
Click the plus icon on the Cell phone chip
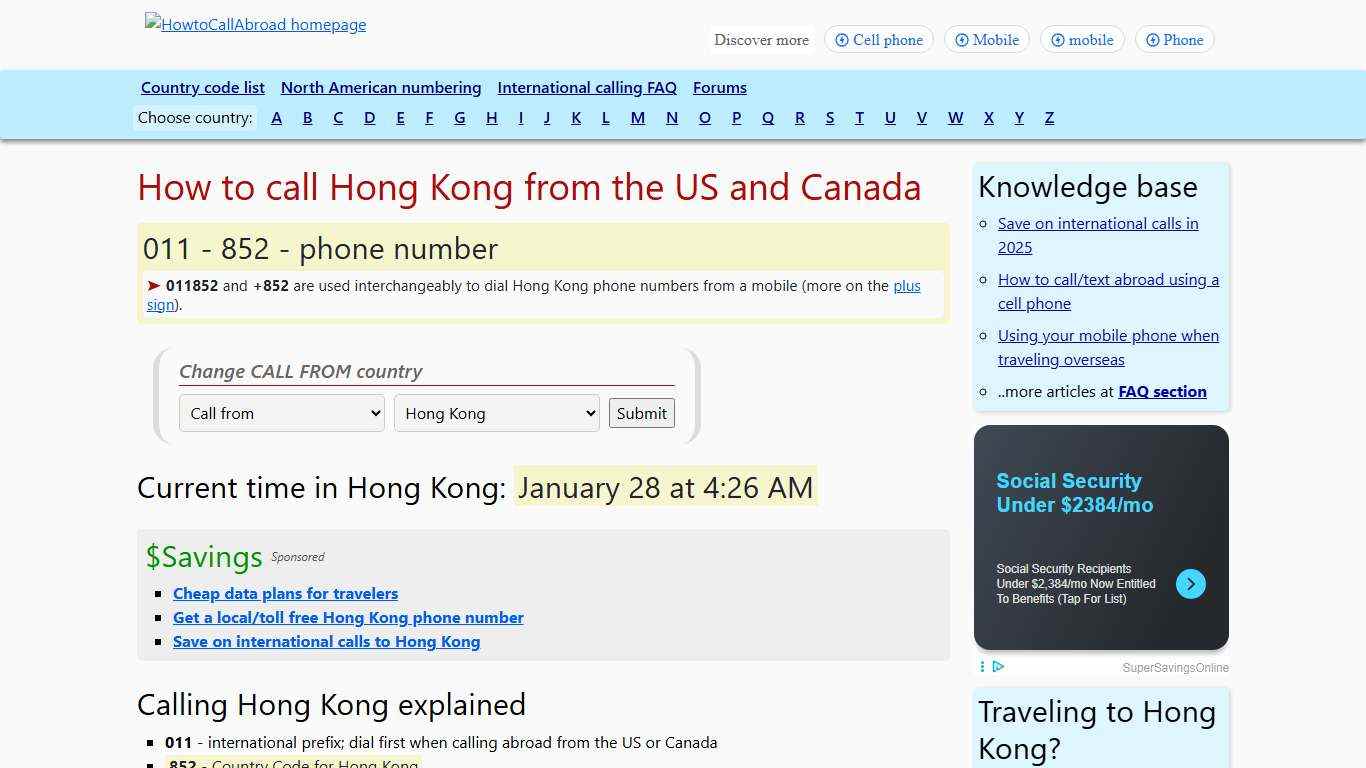841,40
